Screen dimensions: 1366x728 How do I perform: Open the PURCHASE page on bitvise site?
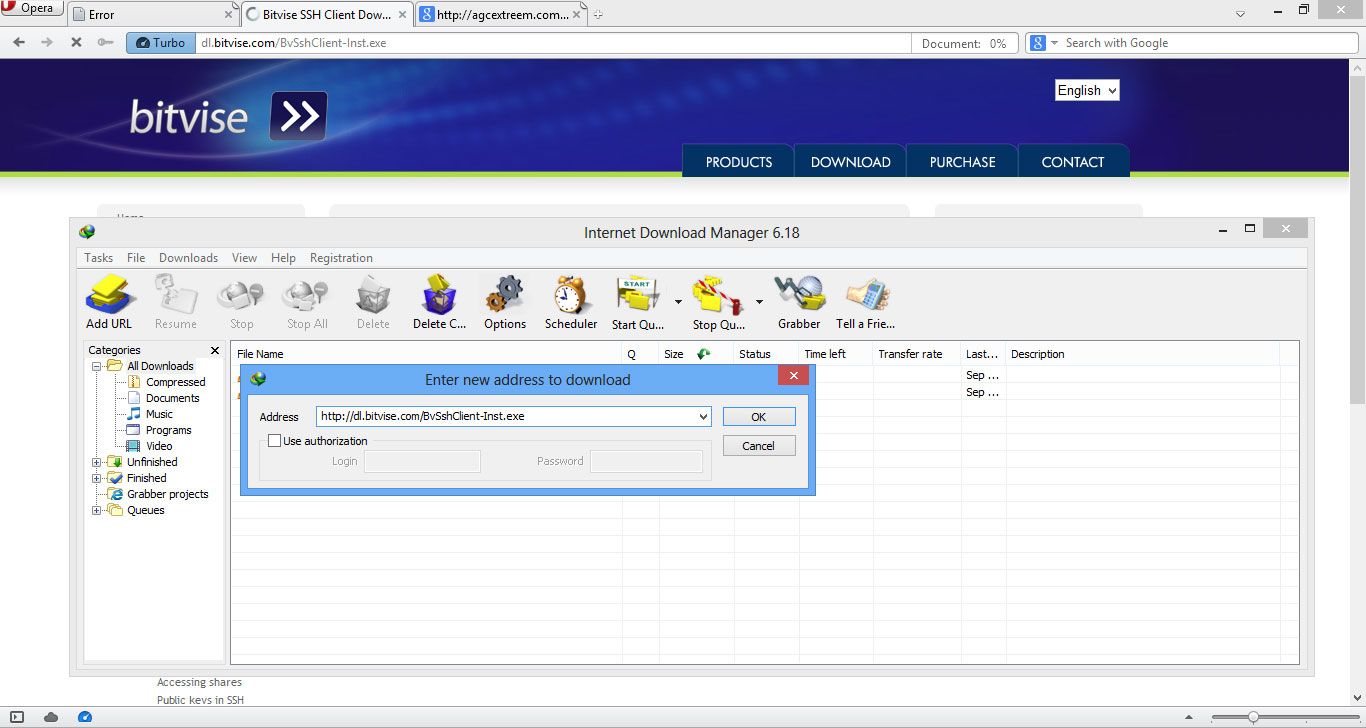[x=961, y=161]
